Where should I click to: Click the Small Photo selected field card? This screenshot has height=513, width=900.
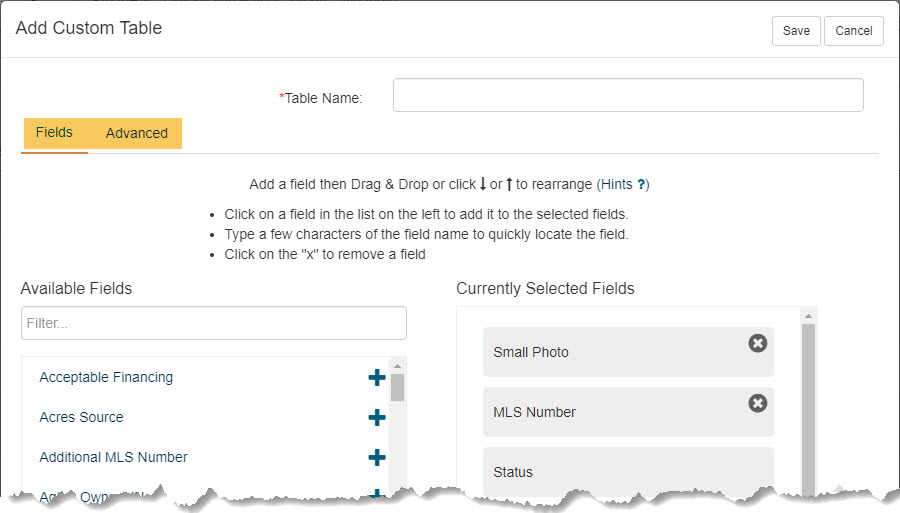click(628, 352)
